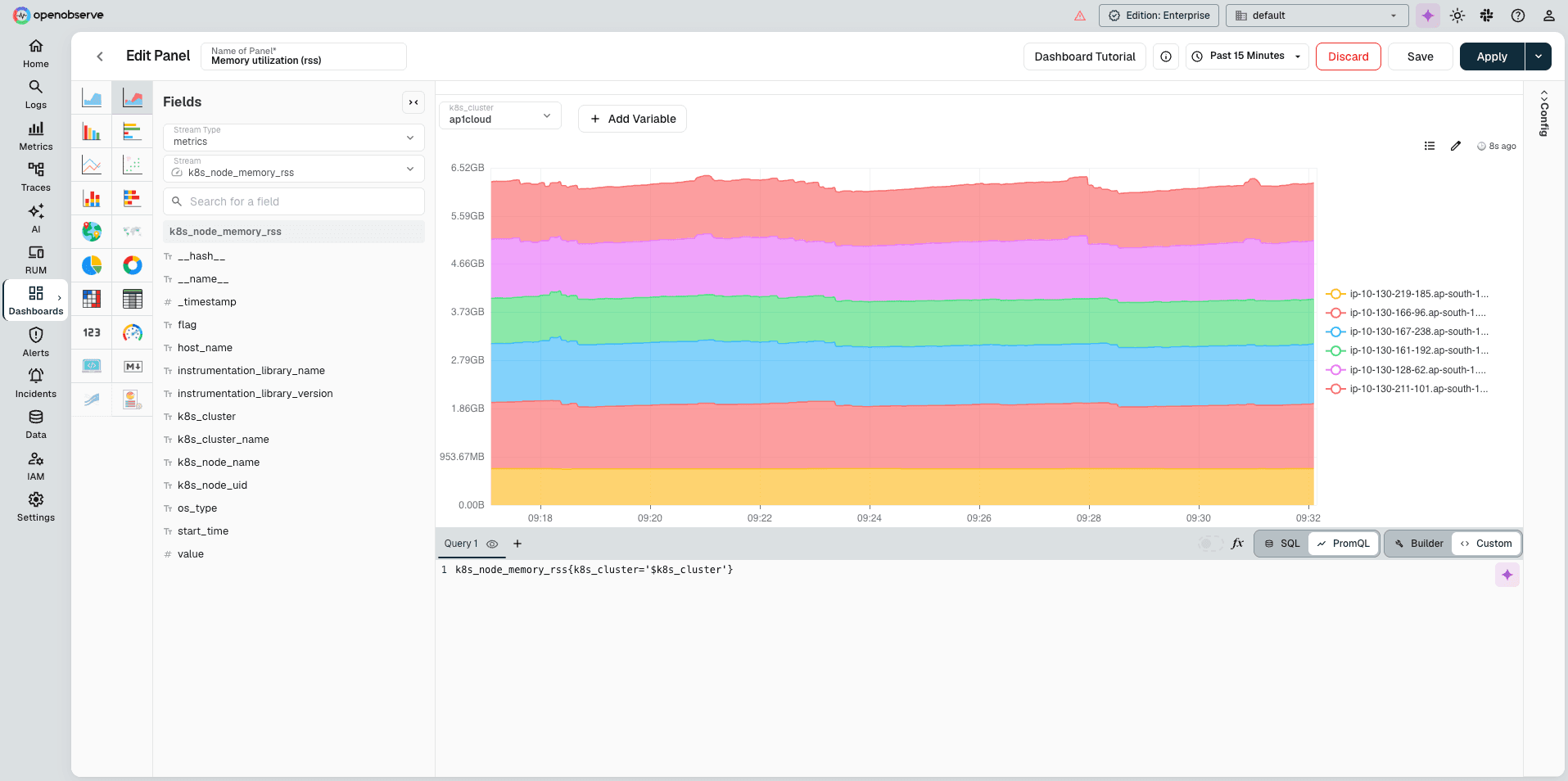Expand the Config side panel
This screenshot has height=781, width=1568.
tap(1544, 113)
